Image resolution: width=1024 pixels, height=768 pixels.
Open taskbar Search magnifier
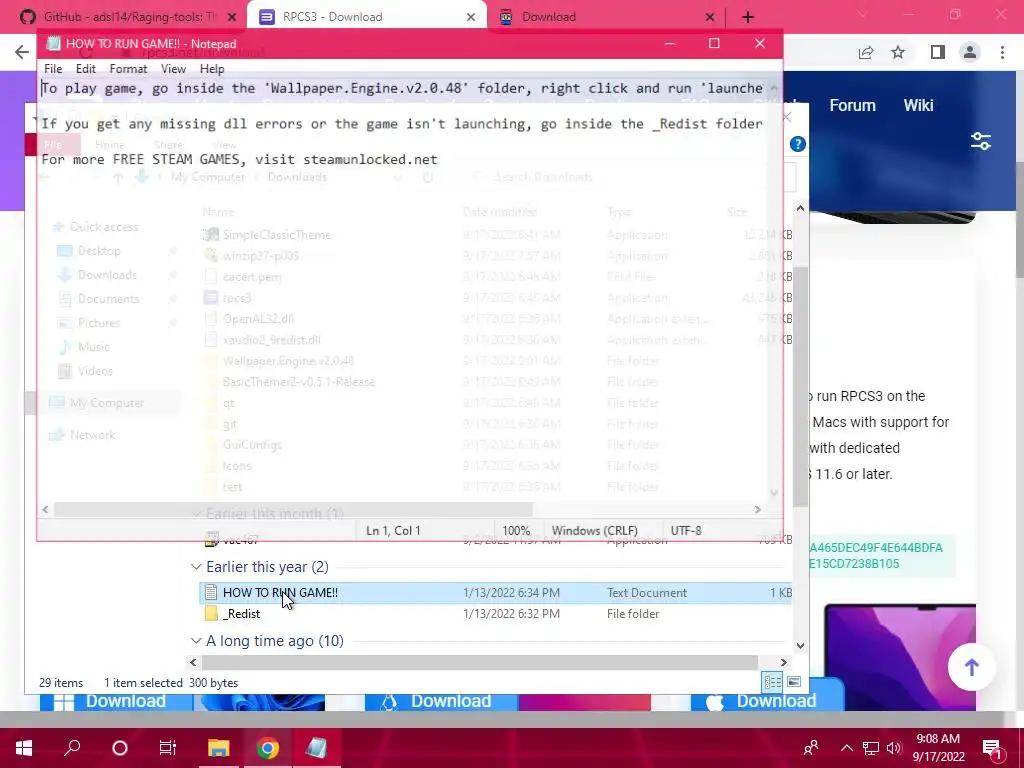(x=72, y=748)
